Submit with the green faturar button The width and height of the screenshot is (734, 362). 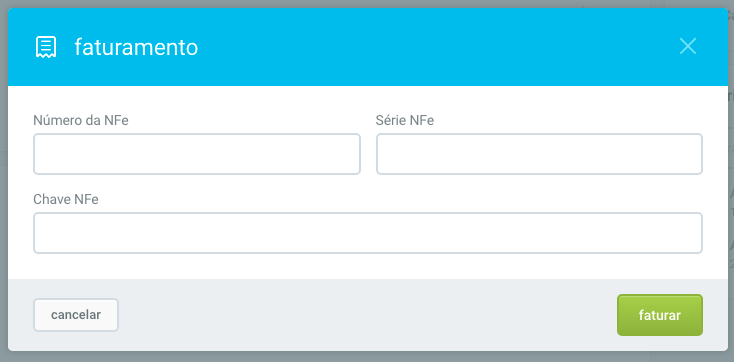[660, 315]
